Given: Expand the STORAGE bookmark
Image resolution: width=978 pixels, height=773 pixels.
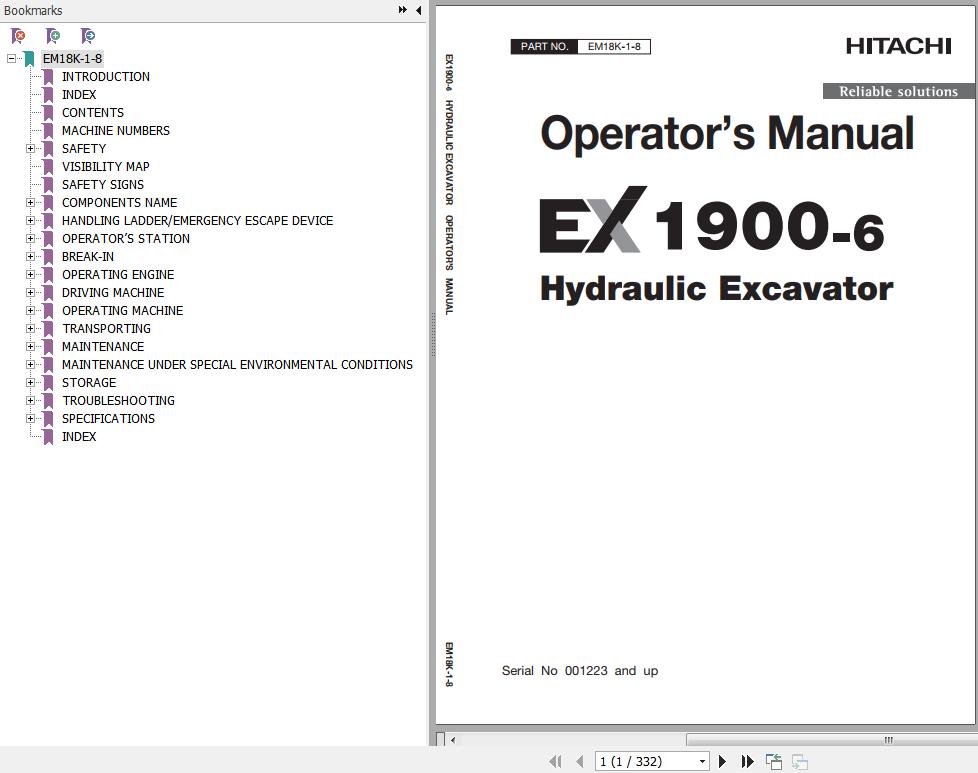Looking at the screenshot, I should pyautogui.click(x=30, y=382).
